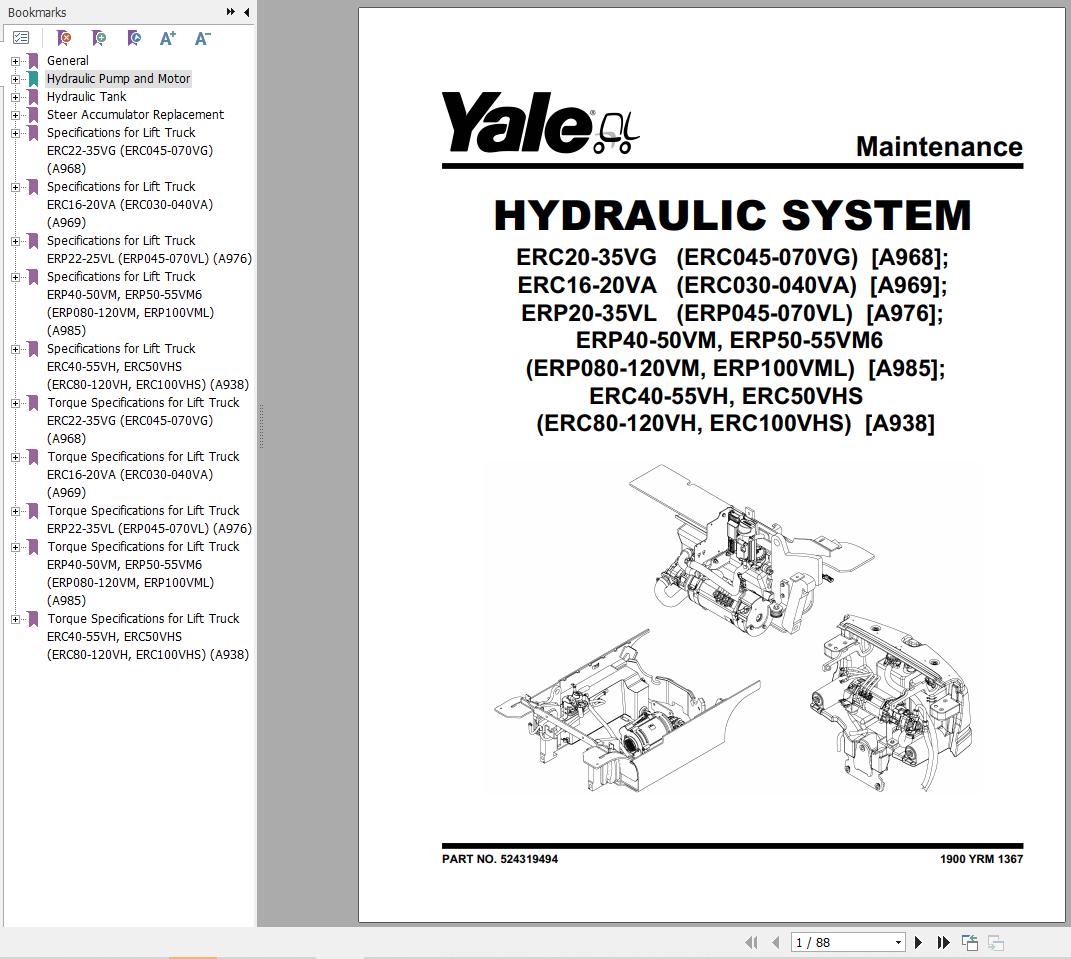Open Steer Accumulator Replacement bookmark
Screen dimensions: 1071x959
pos(135,115)
